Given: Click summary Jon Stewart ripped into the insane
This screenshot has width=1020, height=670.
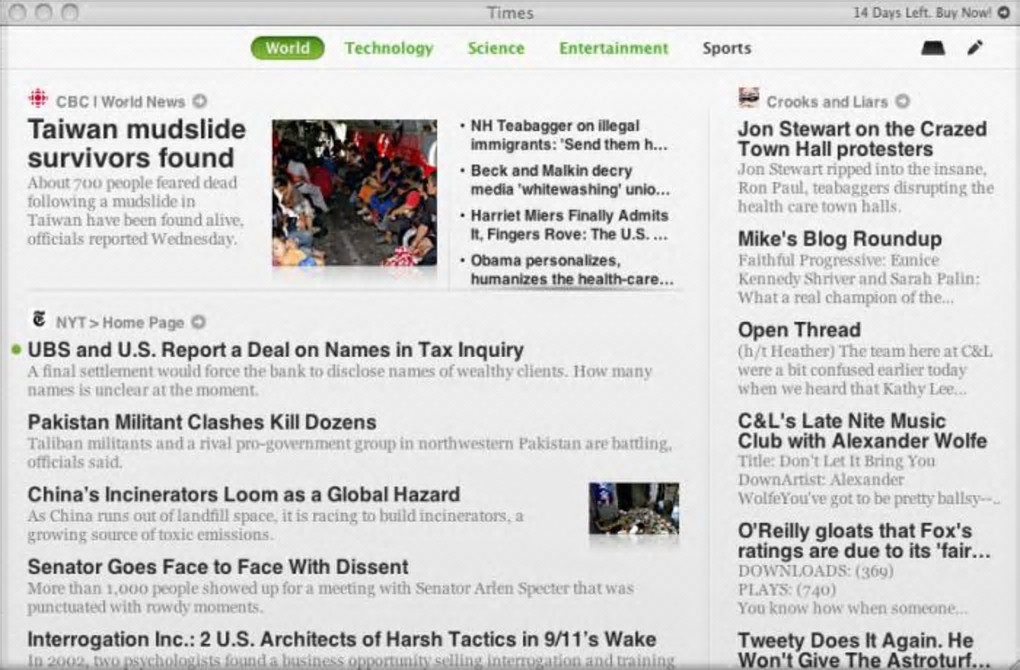Looking at the screenshot, I should [x=865, y=188].
